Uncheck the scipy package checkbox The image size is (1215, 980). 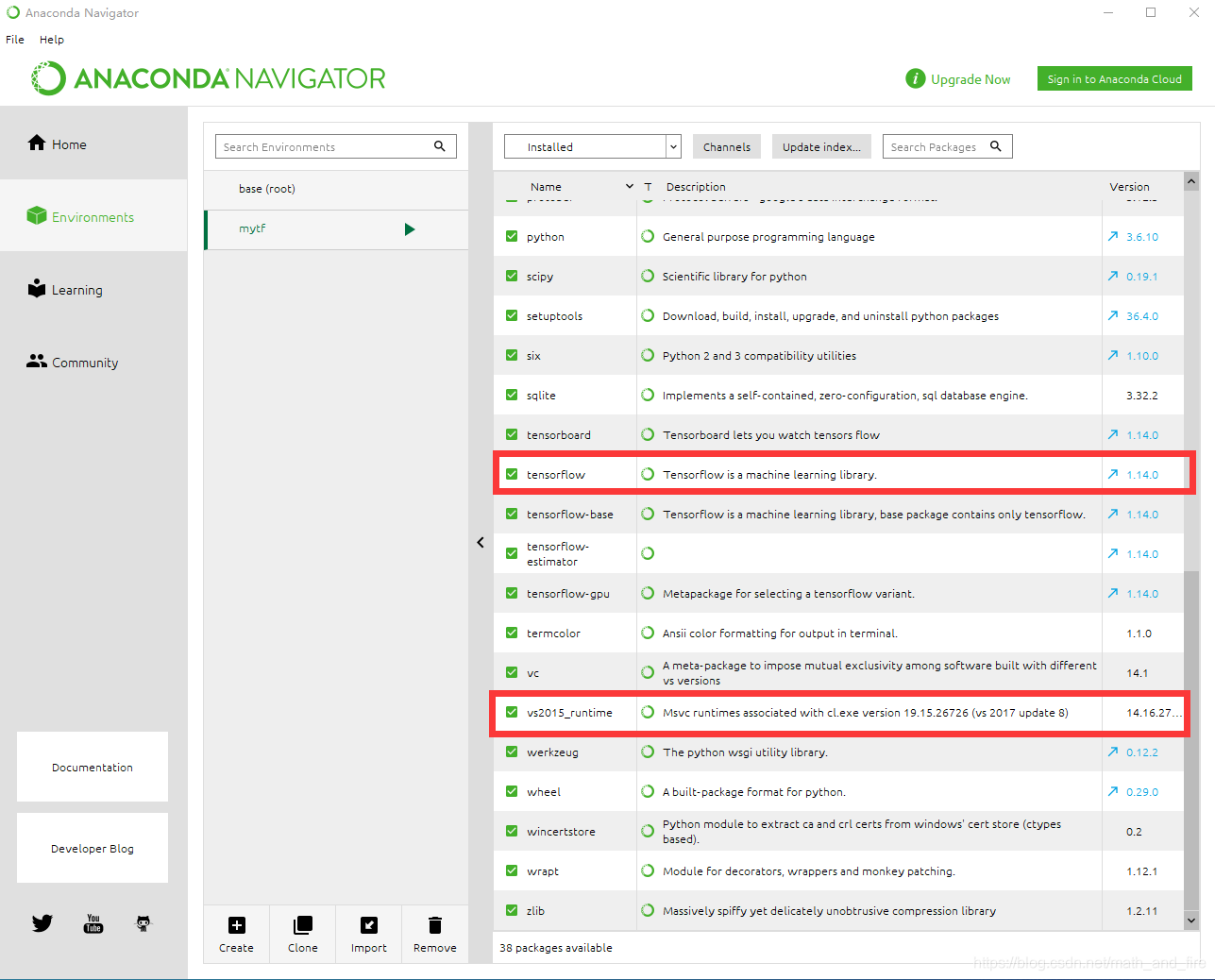(x=512, y=277)
